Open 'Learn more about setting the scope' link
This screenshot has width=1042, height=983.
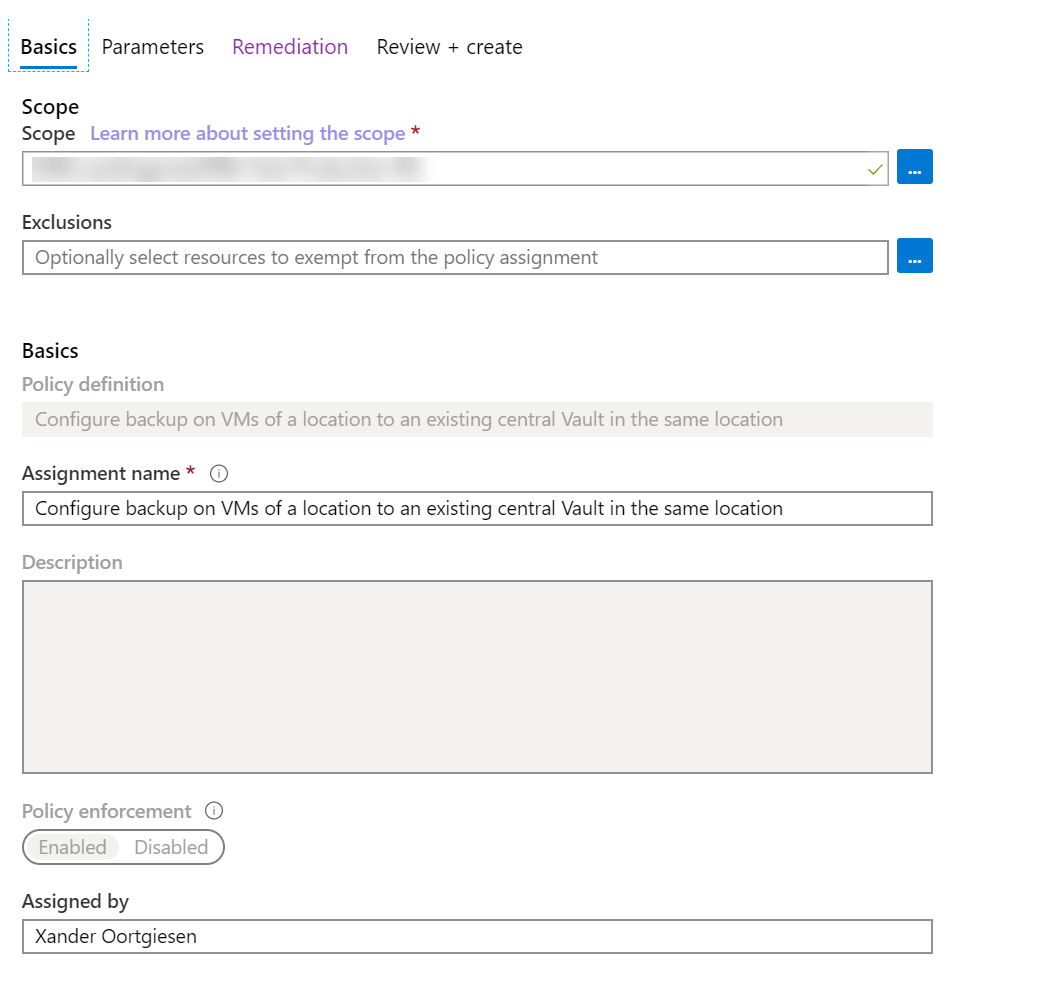(247, 133)
